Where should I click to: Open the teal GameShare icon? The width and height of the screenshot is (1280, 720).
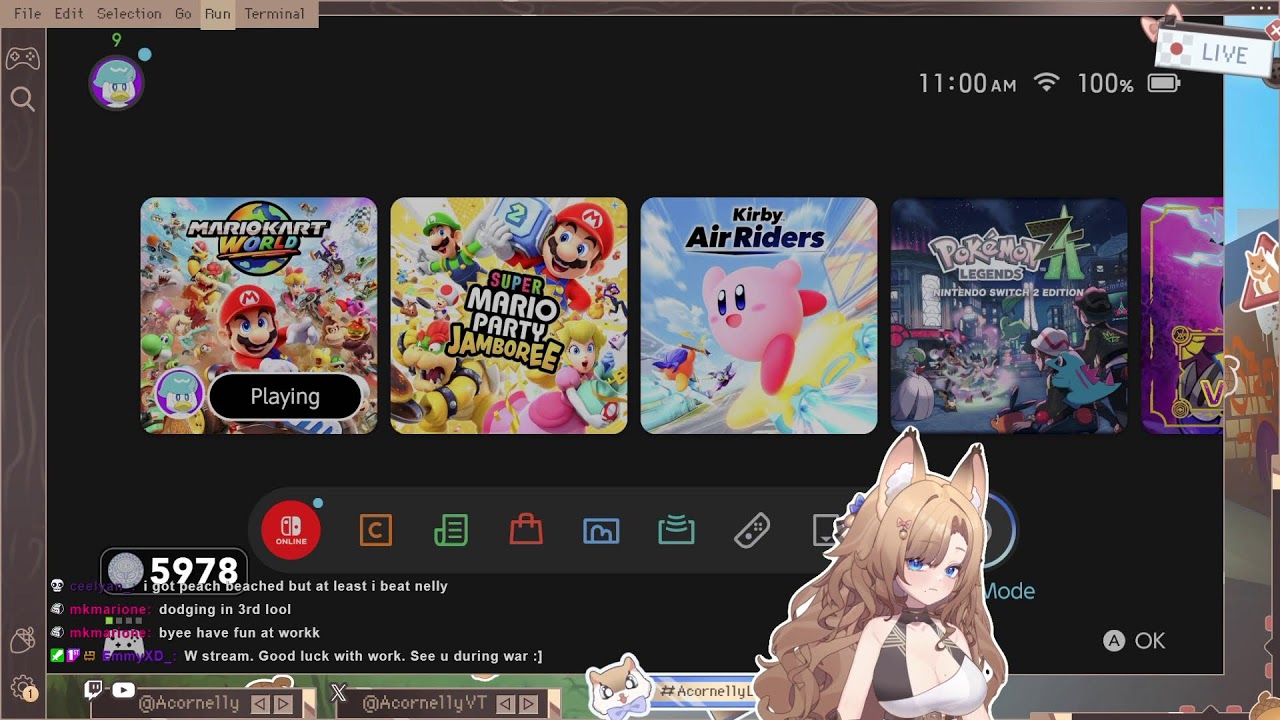click(x=676, y=530)
